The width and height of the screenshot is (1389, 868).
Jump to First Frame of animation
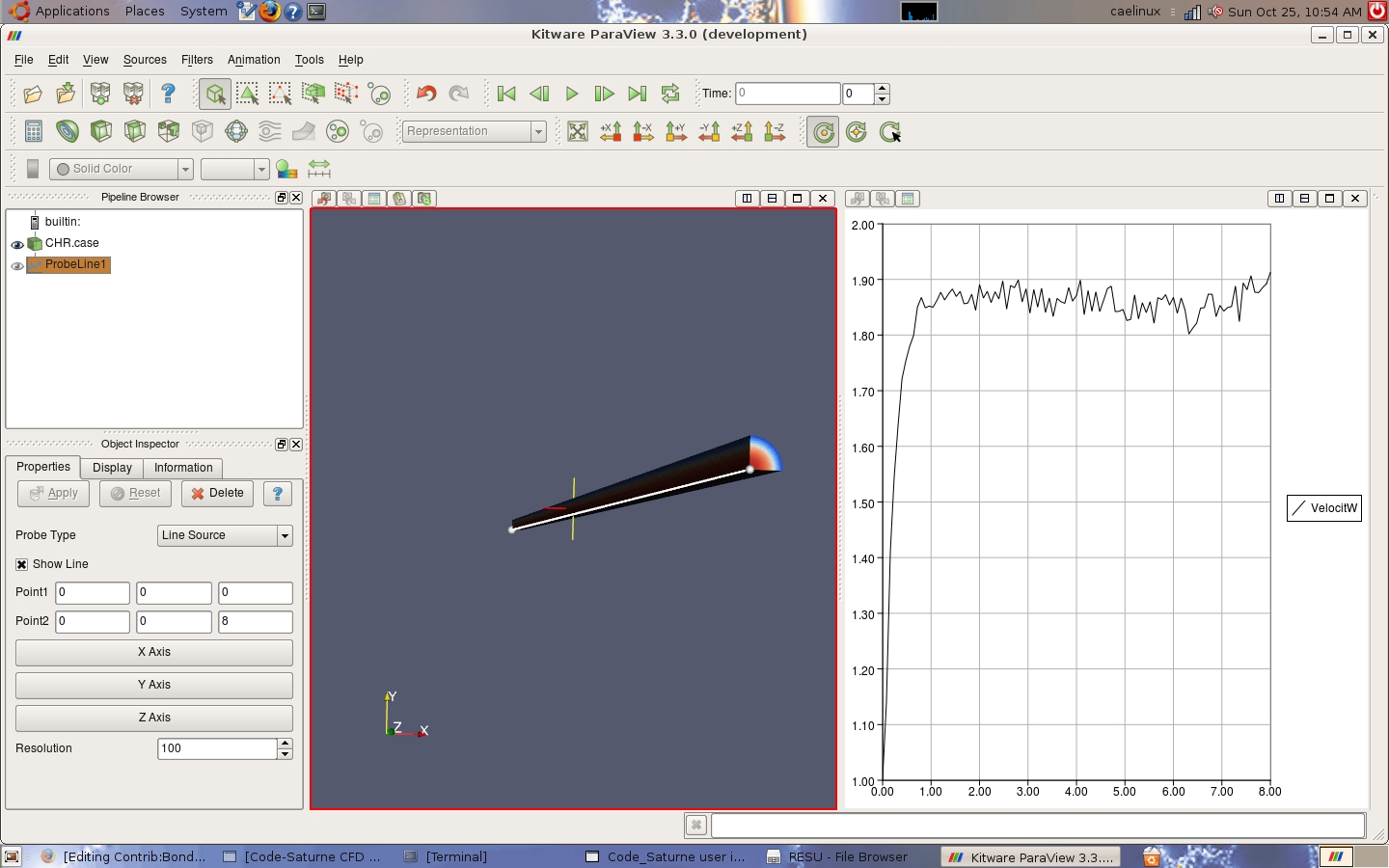tap(506, 94)
